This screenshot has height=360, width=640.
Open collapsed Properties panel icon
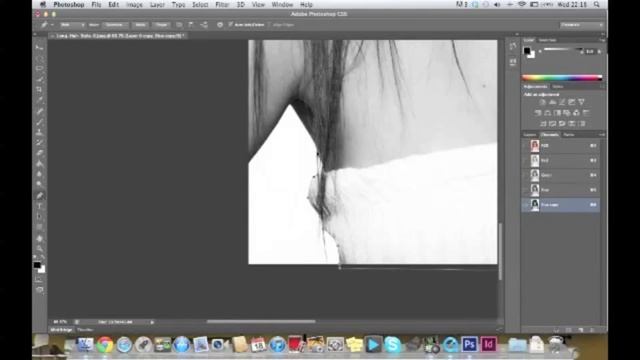513,62
